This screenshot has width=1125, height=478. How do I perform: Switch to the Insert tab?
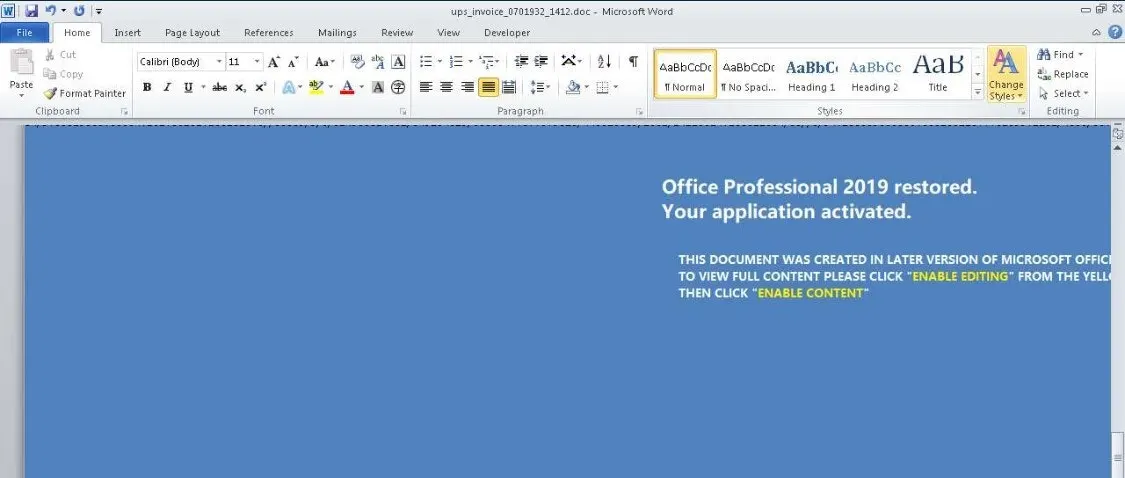128,32
